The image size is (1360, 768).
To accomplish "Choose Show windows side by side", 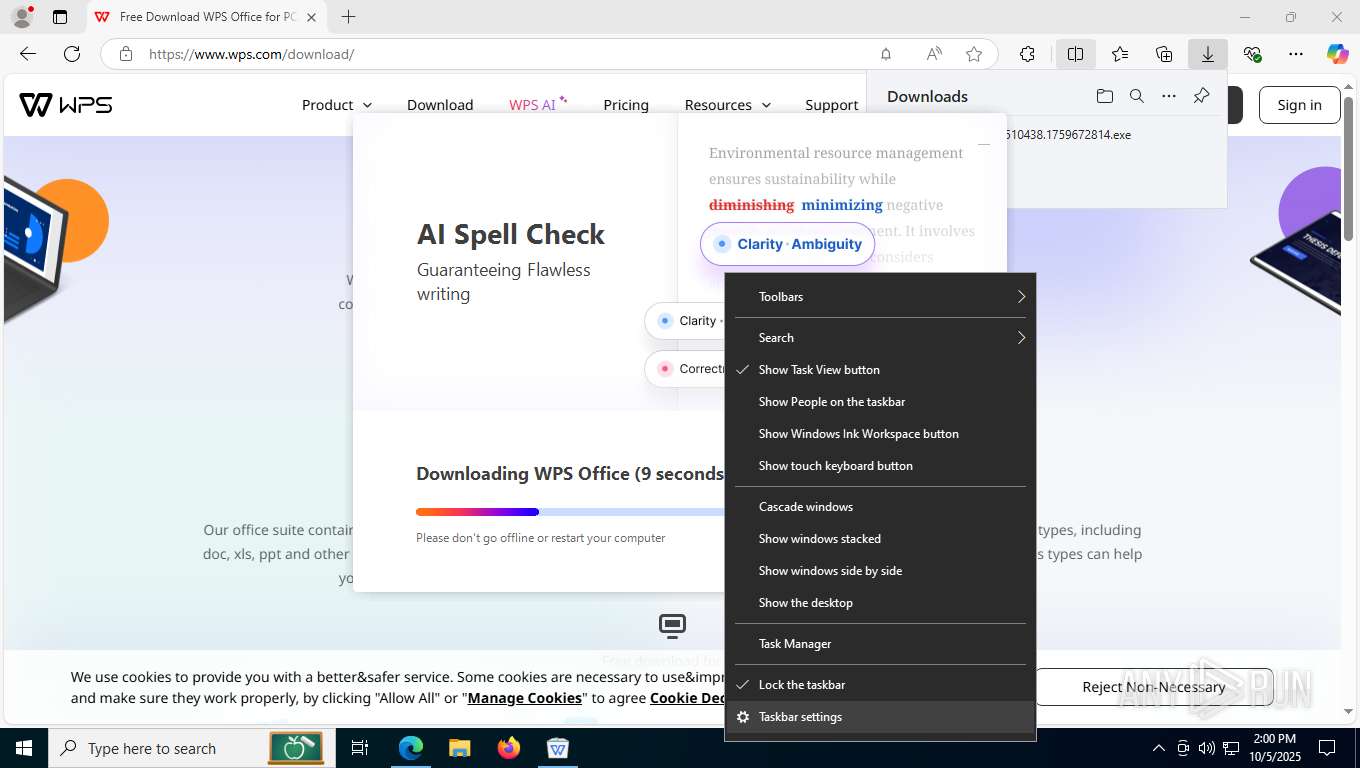I will pyautogui.click(x=880, y=571).
